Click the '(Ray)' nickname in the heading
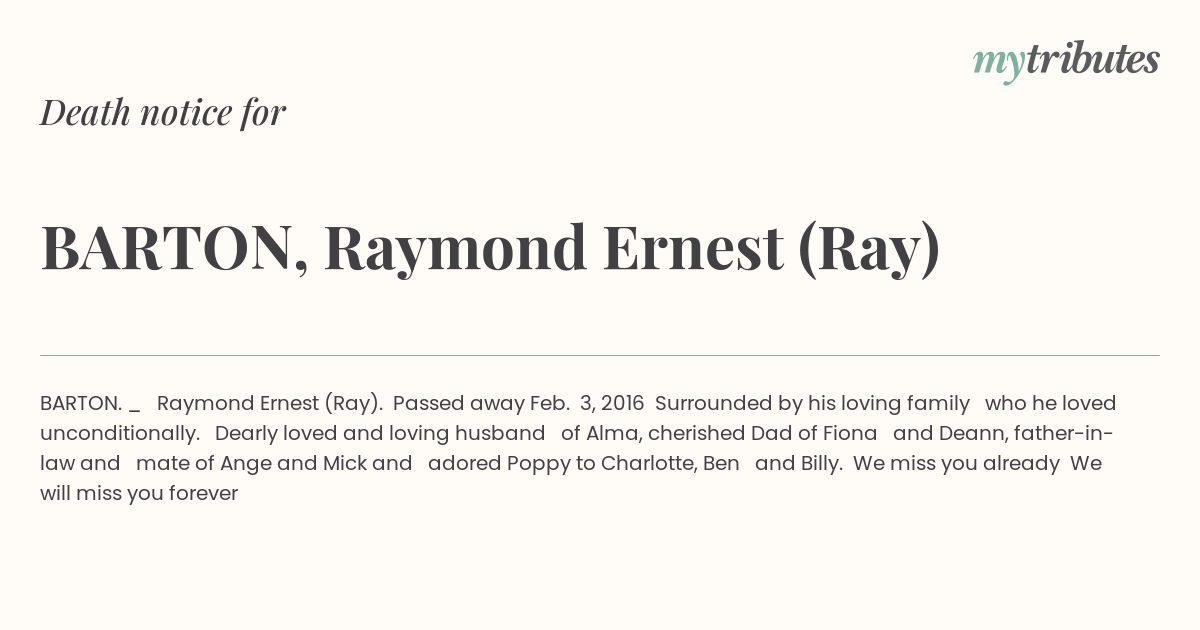The height and width of the screenshot is (630, 1200). (868, 250)
